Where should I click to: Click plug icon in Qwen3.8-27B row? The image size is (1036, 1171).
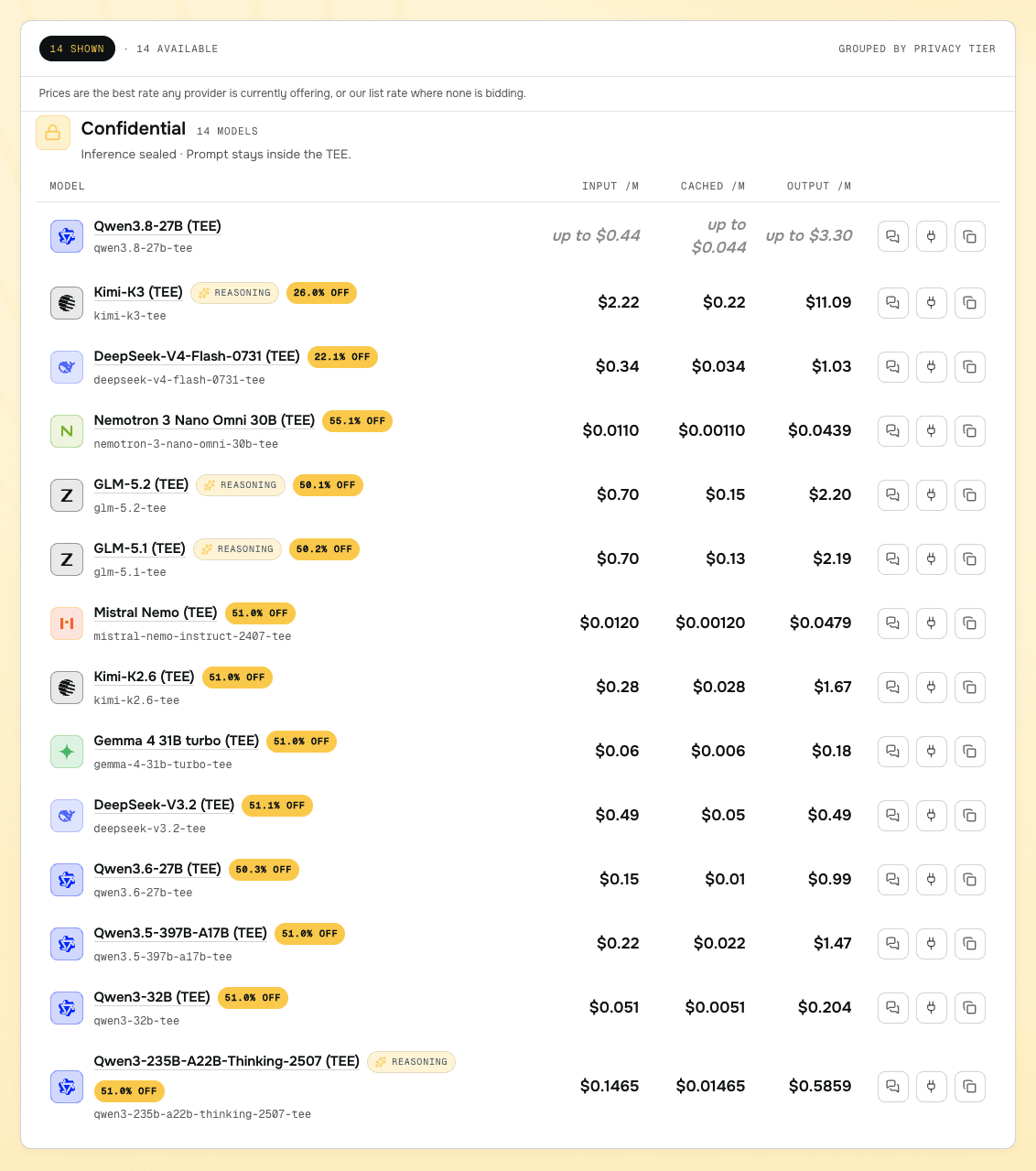coord(932,236)
